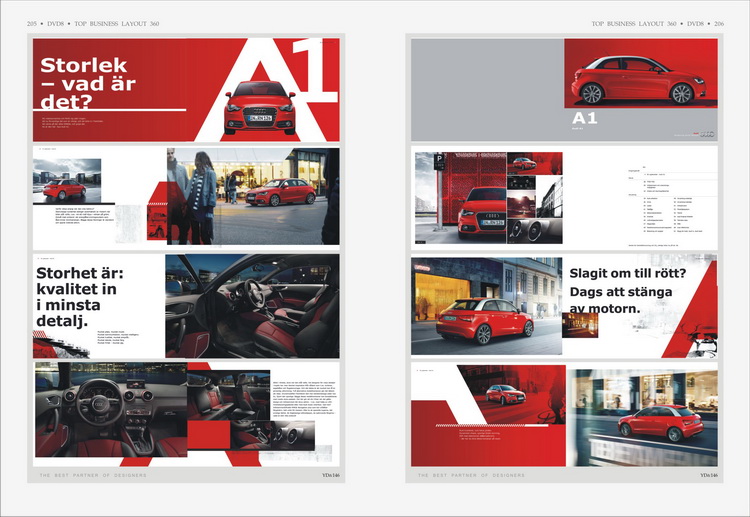Viewport: 750px width, 517px height.
Task: Click the '205 • DVD8 • TOP BUSINESS LAYOUT 360' header
Action: pos(93,23)
